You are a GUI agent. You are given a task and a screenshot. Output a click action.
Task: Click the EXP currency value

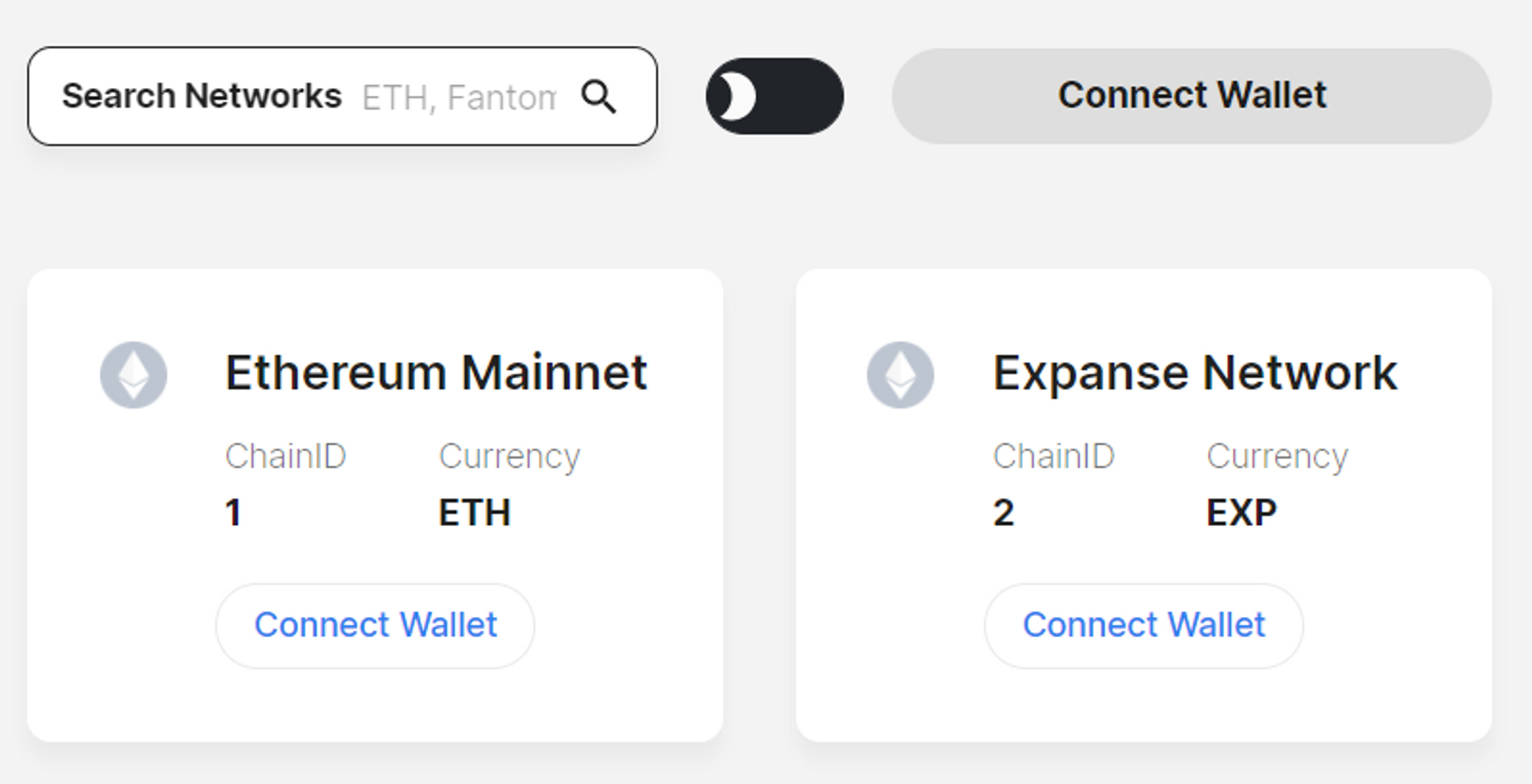click(1242, 512)
